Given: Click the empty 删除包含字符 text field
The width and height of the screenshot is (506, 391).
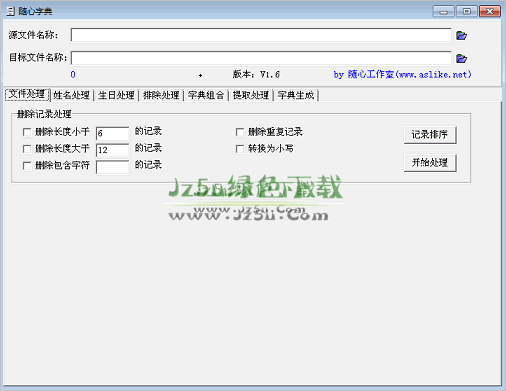Looking at the screenshot, I should click(x=112, y=167).
